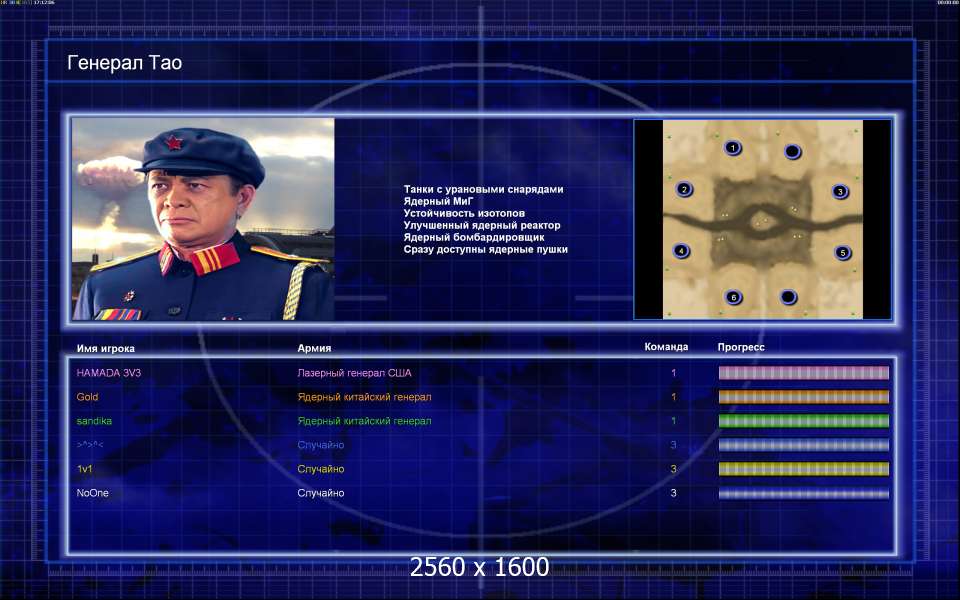
Task: Click Gold's orange progress bar
Action: click(x=803, y=397)
